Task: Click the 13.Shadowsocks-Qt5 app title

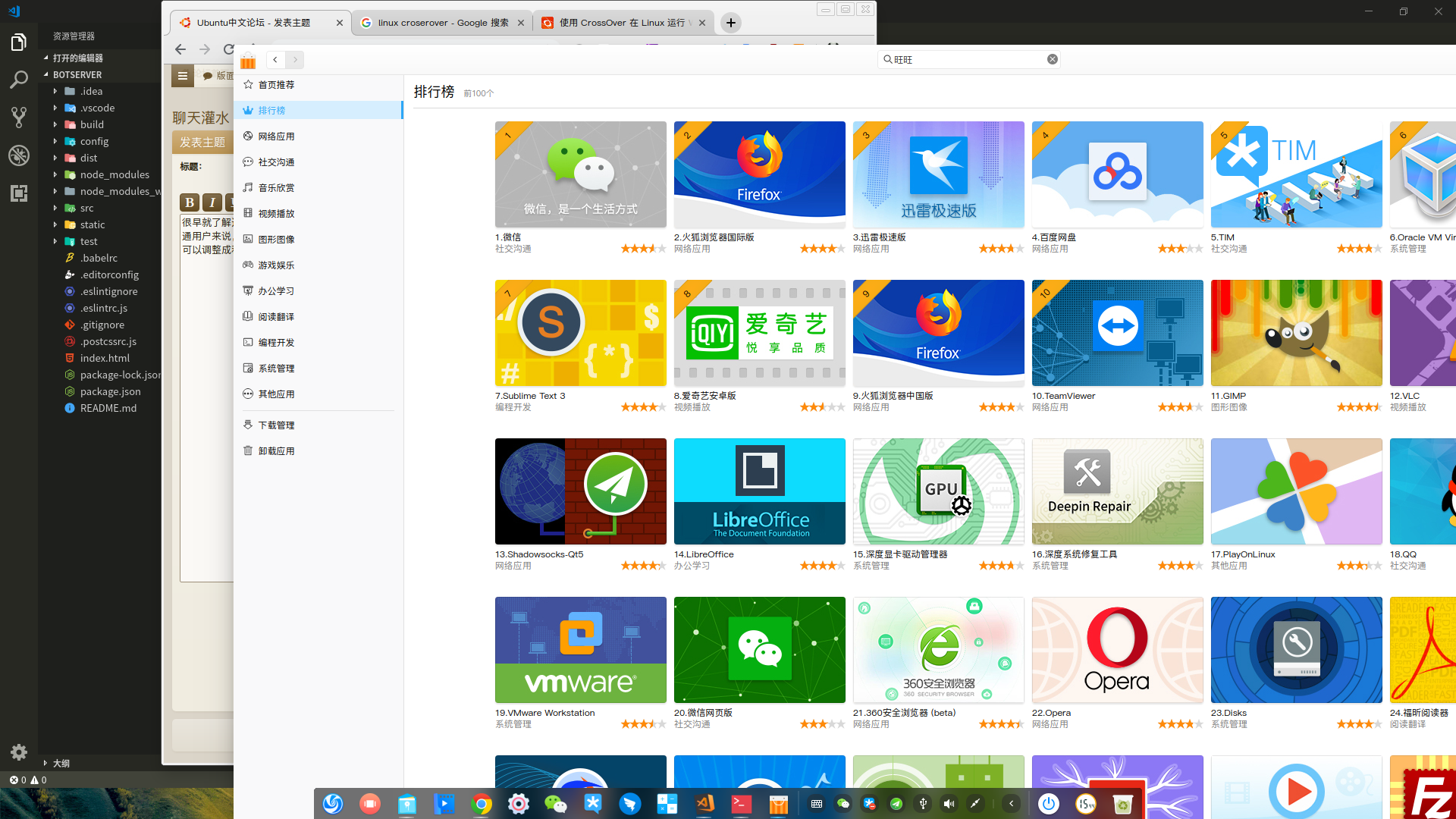Action: pos(539,554)
